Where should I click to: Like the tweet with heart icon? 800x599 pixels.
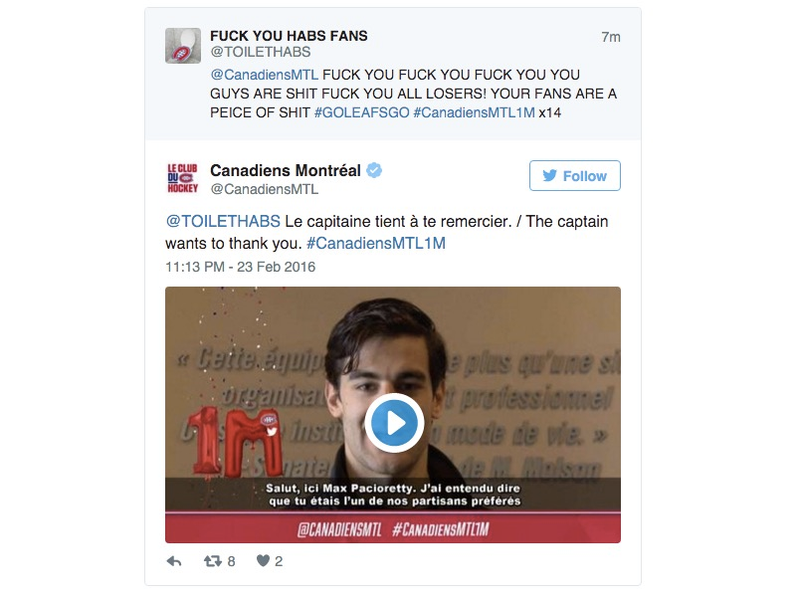[x=263, y=561]
